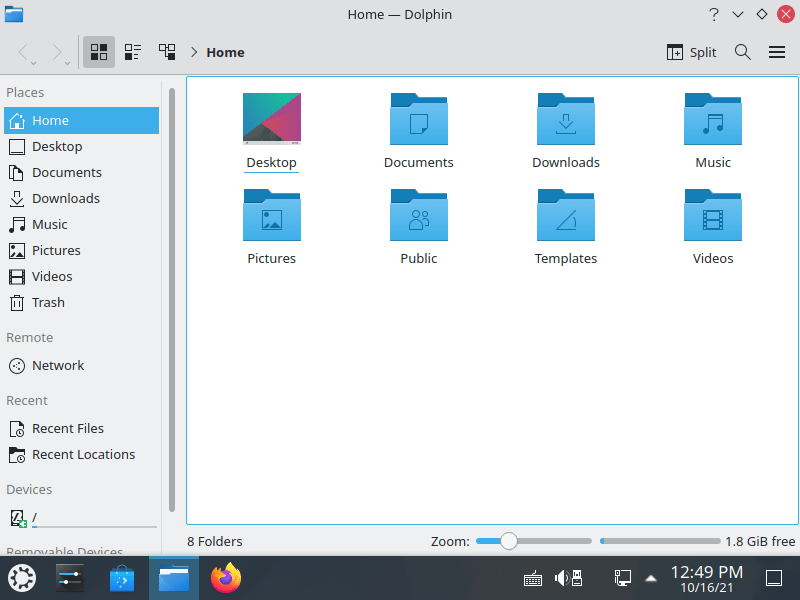This screenshot has width=800, height=600.
Task: Open back history dropdown arrow
Action: coord(34,63)
